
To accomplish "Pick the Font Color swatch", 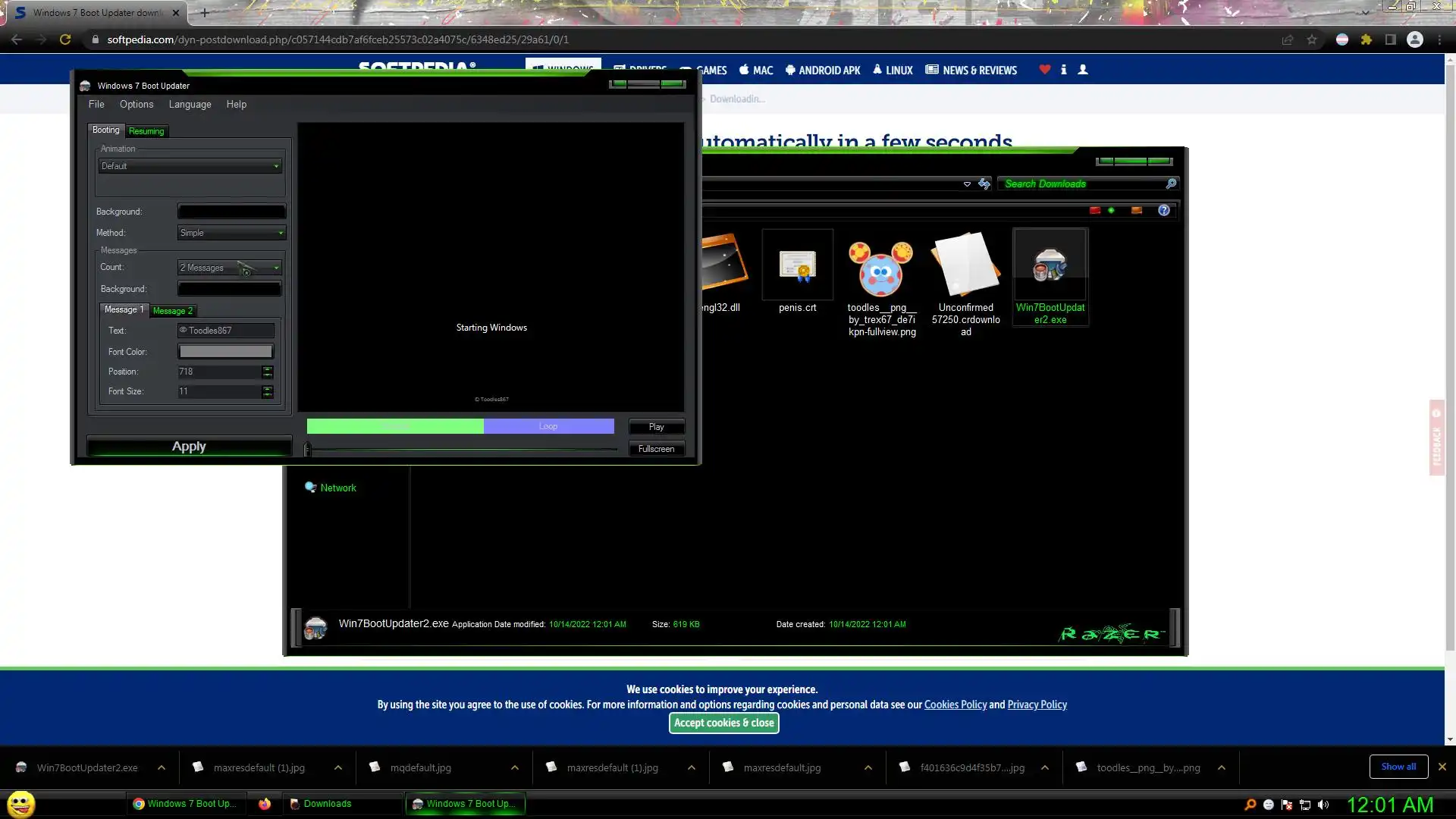I will pos(225,352).
